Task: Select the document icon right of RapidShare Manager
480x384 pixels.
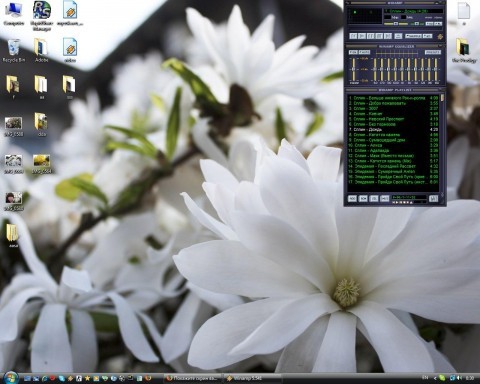Action: coord(70,13)
